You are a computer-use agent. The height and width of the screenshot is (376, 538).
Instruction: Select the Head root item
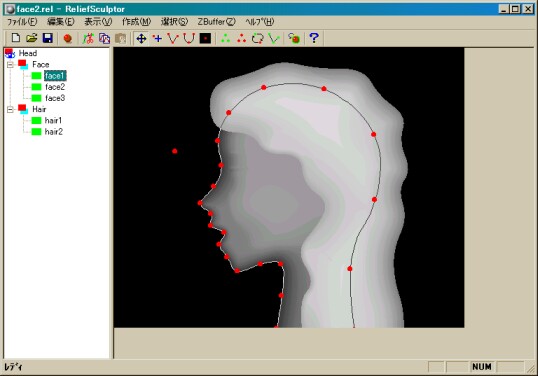tap(28, 53)
